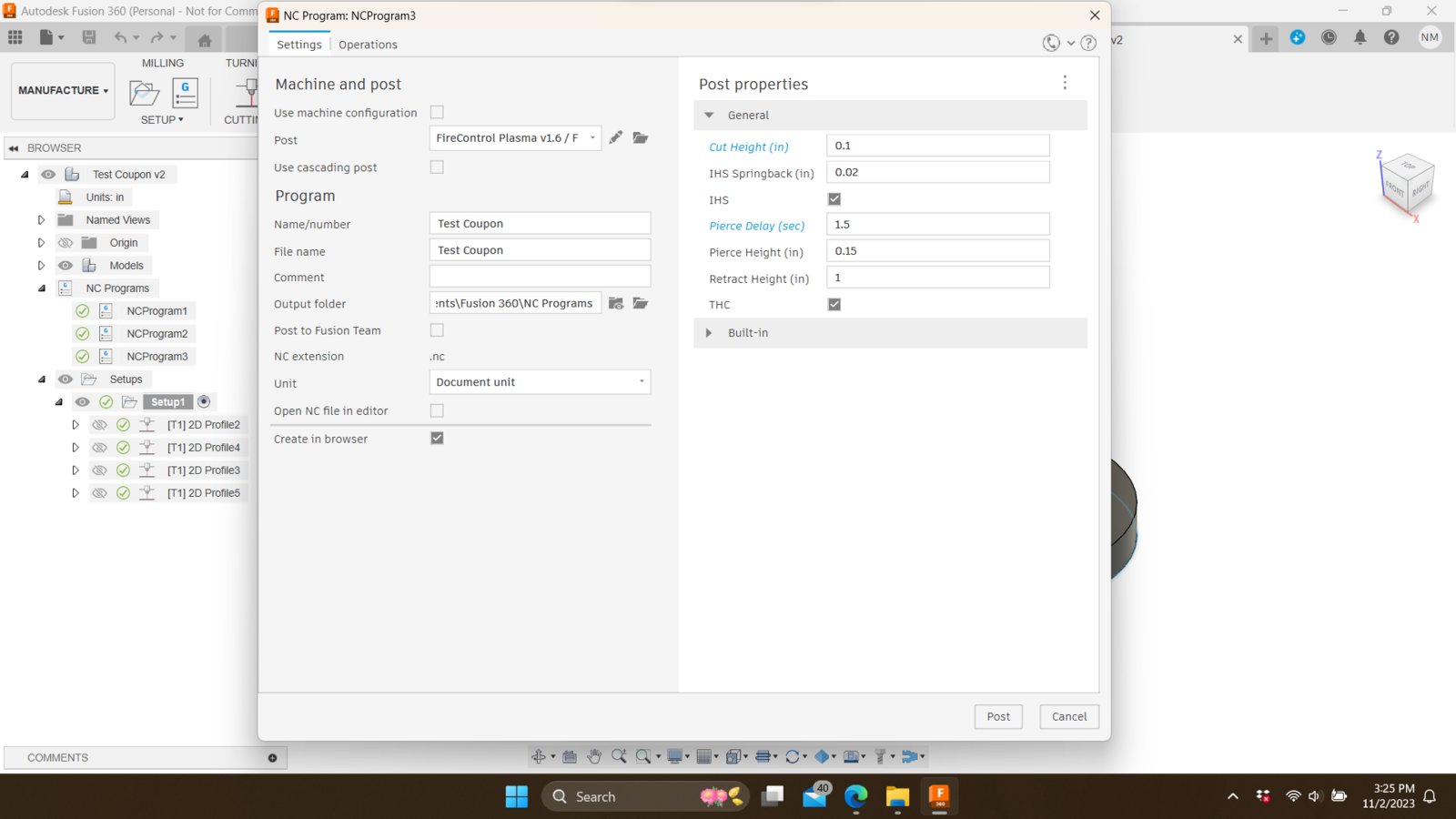
Task: Open Fusion 360 in the Windows taskbar
Action: 939,796
